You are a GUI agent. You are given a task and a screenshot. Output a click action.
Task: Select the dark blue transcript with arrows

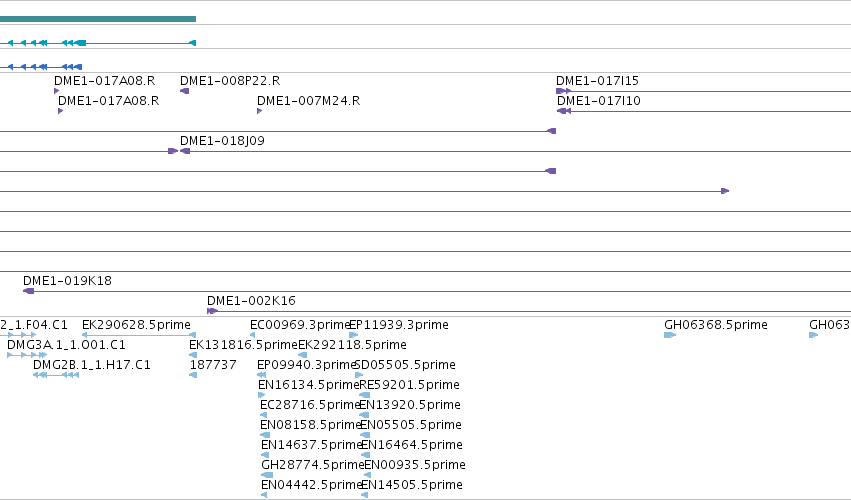pos(41,67)
